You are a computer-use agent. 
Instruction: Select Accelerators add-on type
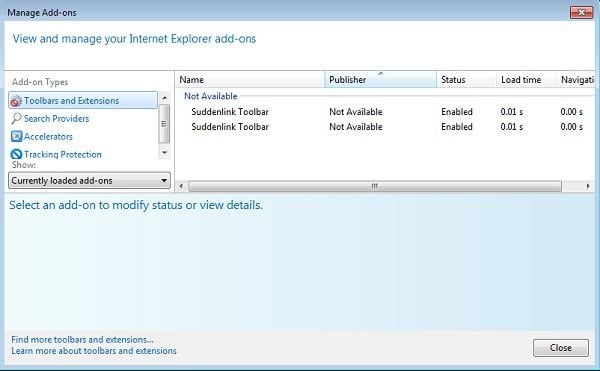tap(83, 136)
